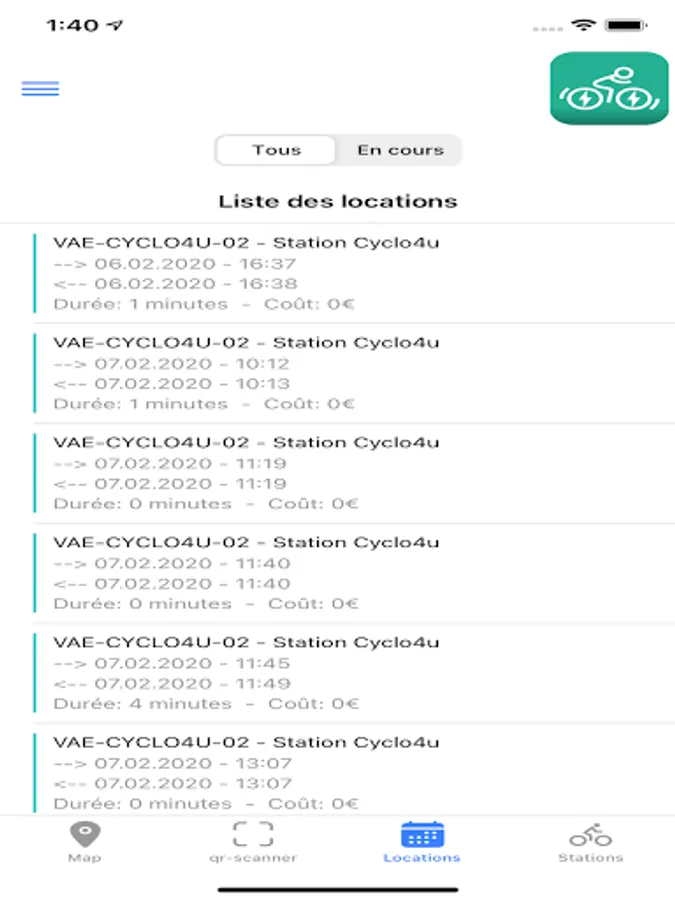Tap the Liste des locations heading

point(338,201)
